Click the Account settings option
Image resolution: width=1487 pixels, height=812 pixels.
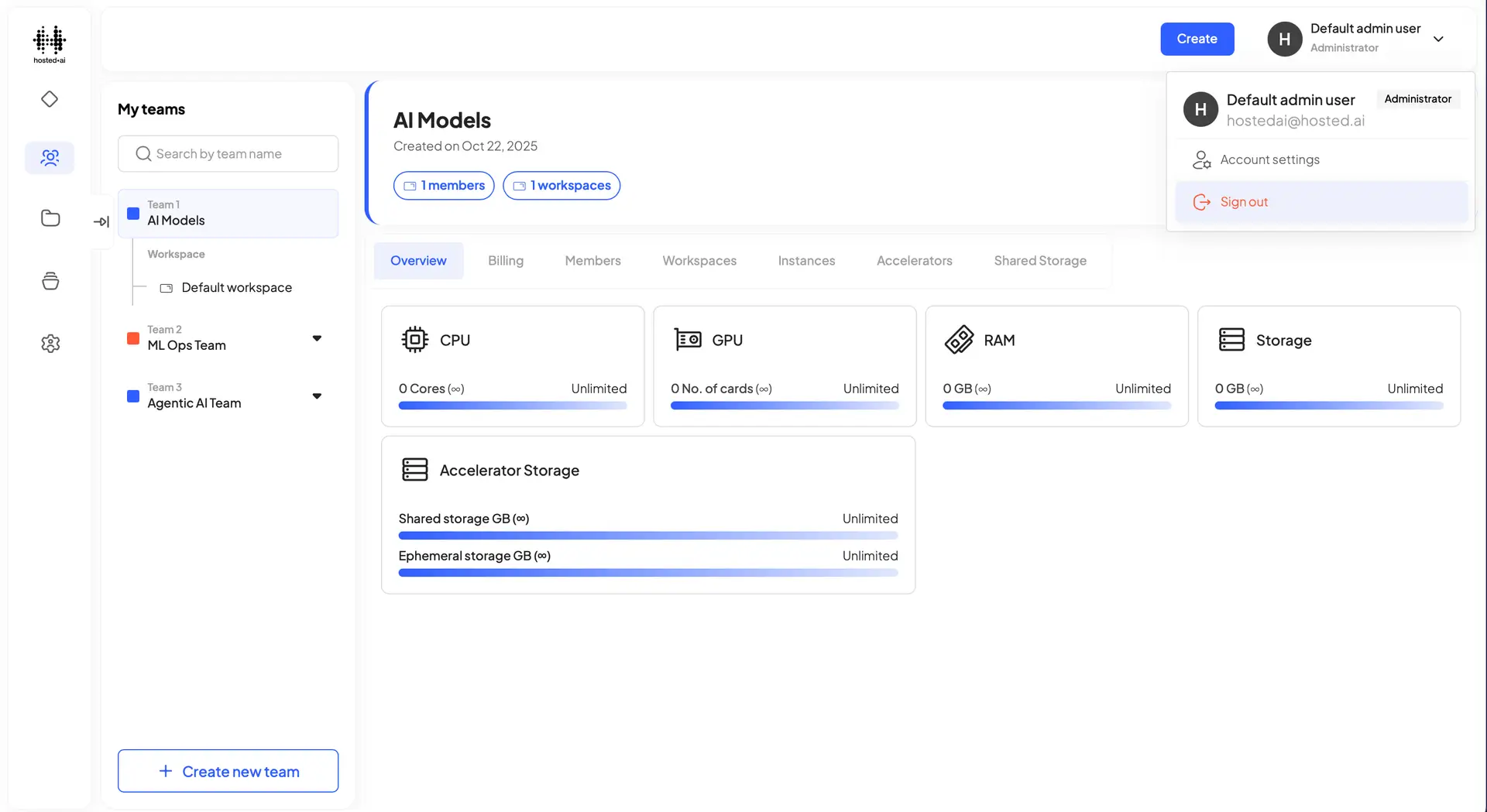(x=1269, y=159)
